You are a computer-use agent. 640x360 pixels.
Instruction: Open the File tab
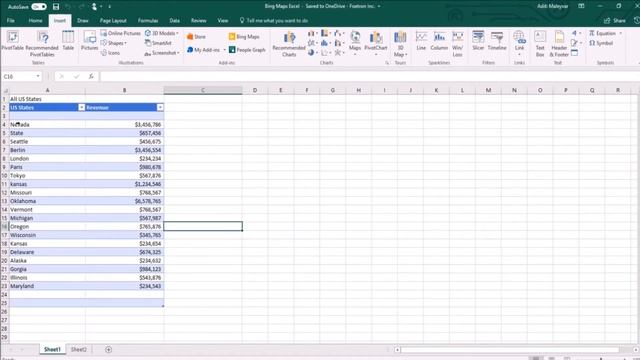click(x=11, y=20)
